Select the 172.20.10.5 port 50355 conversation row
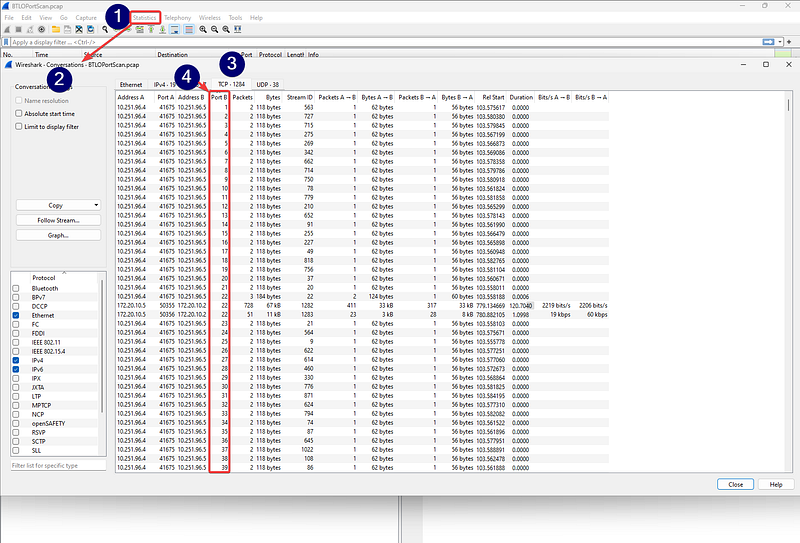This screenshot has width=800, height=543. [x=362, y=306]
